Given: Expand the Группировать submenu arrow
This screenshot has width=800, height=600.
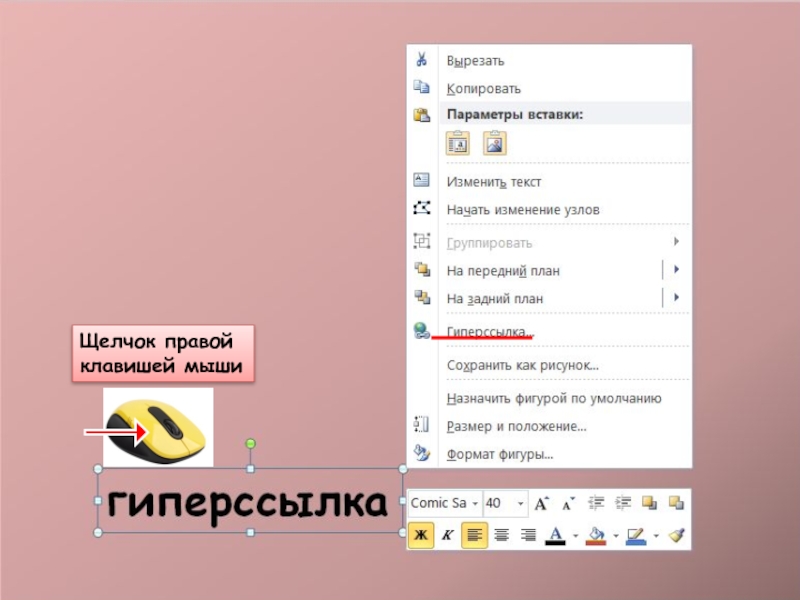Looking at the screenshot, I should coord(677,241).
